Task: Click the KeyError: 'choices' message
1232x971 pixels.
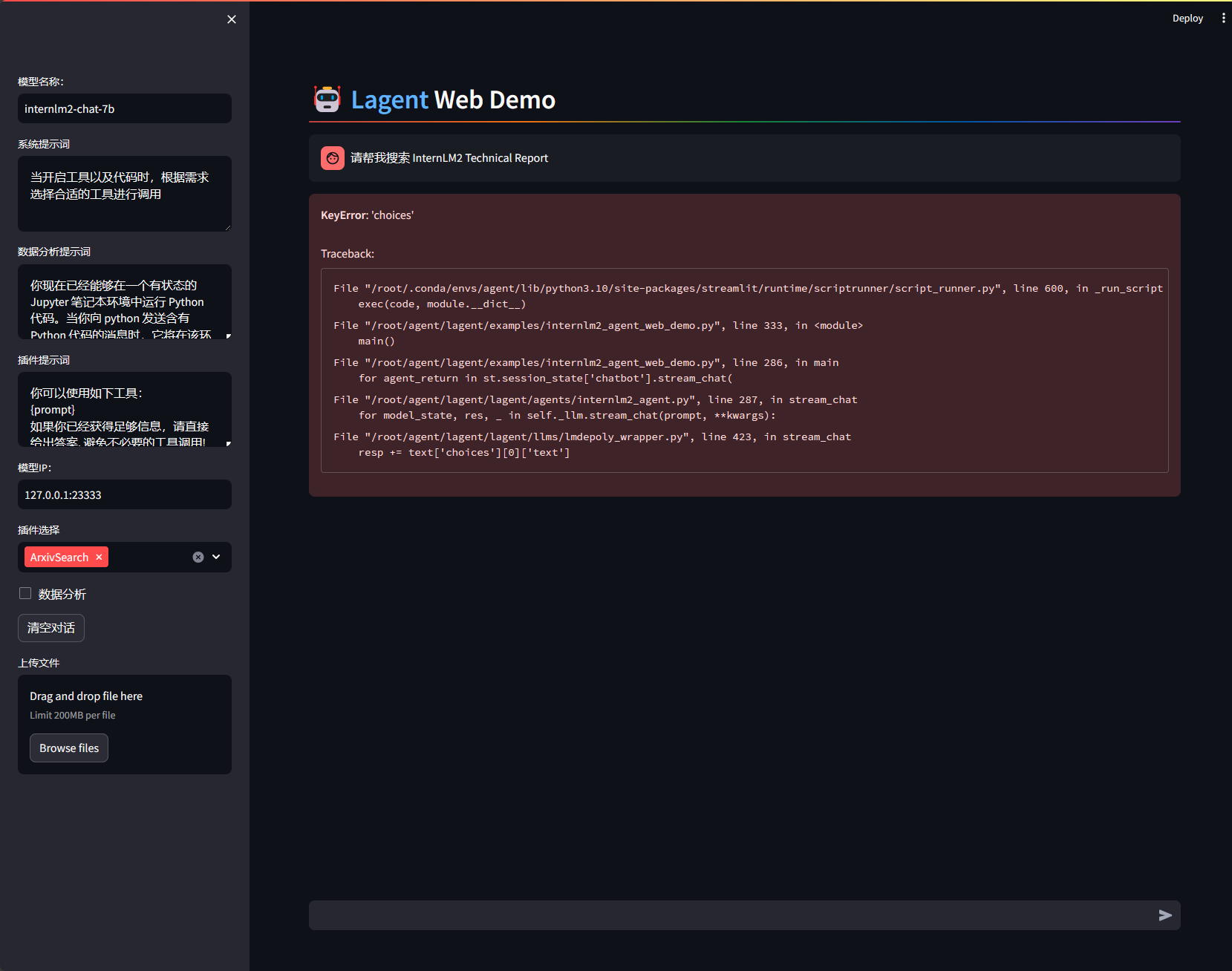Action: pos(367,215)
